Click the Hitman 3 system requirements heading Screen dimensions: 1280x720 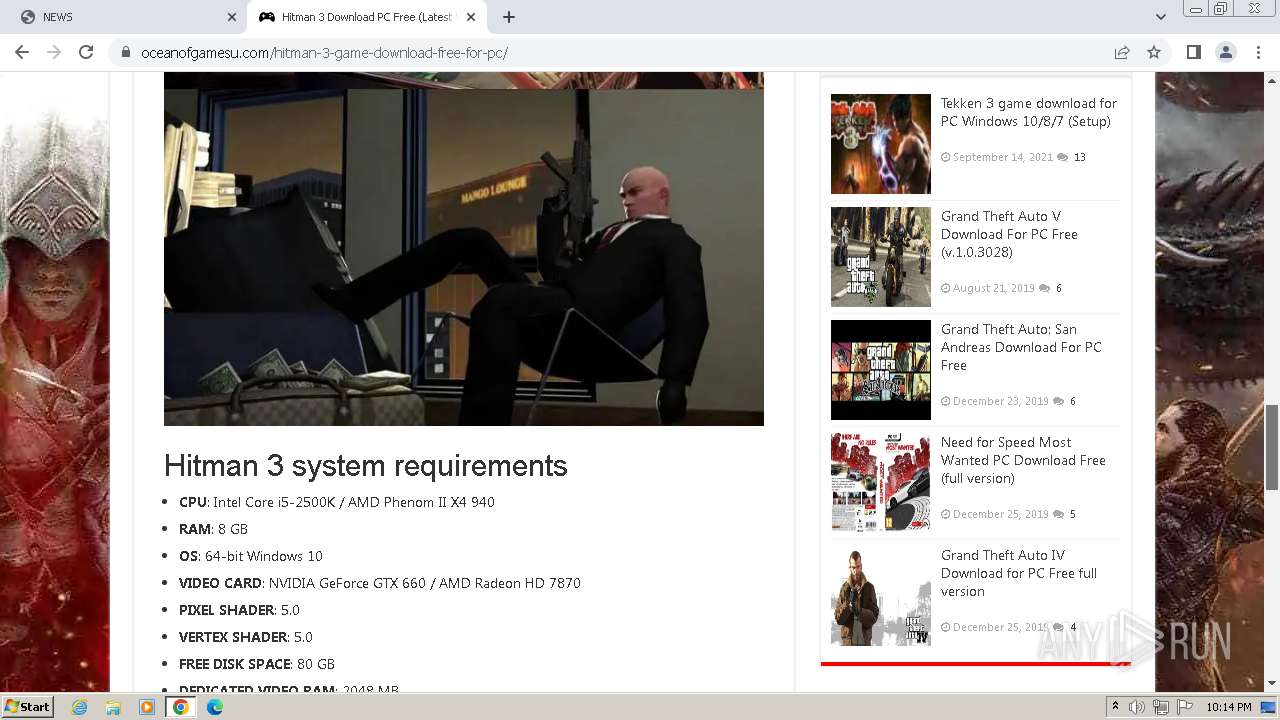tap(366, 466)
